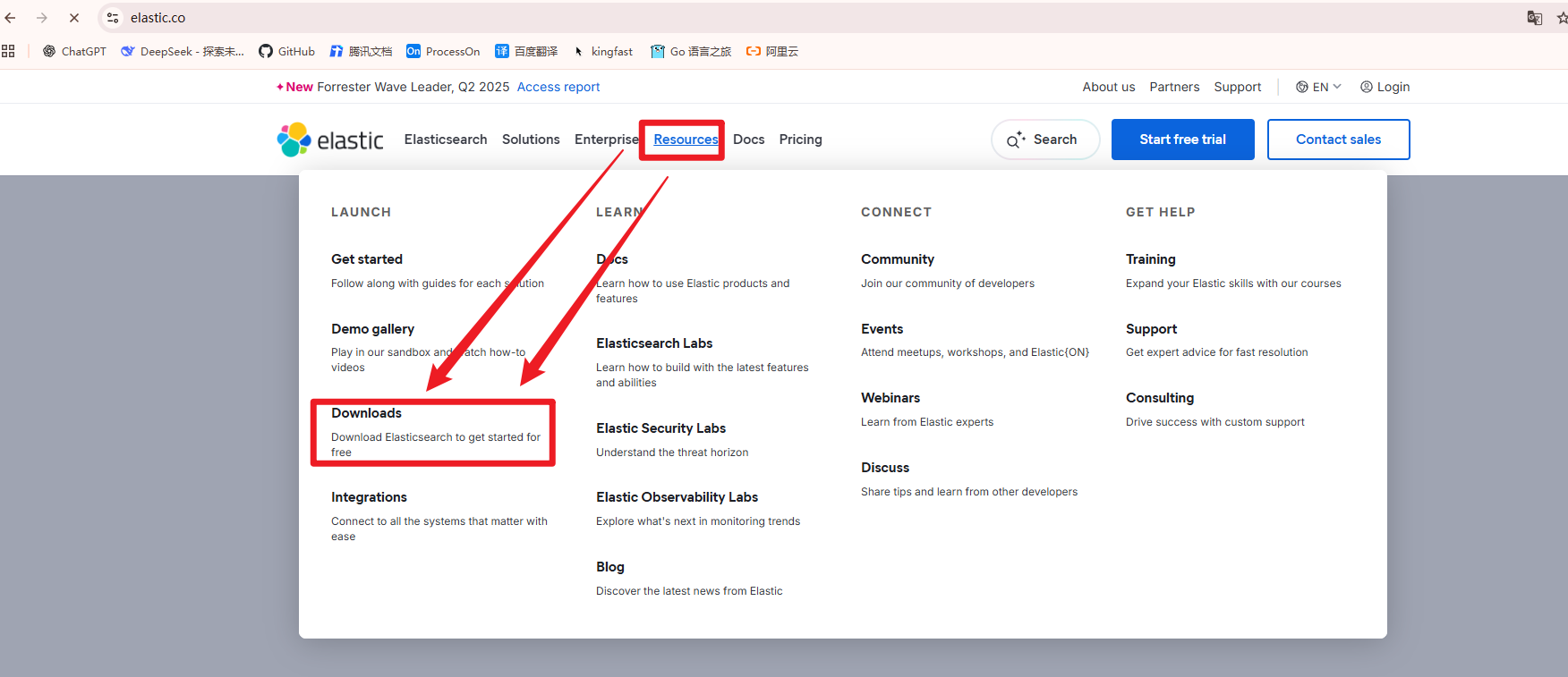This screenshot has width=1568, height=677.
Task: Open the Community link
Action: [898, 259]
